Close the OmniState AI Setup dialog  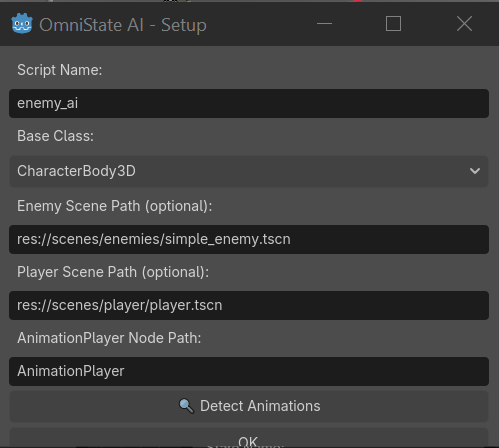tap(464, 24)
